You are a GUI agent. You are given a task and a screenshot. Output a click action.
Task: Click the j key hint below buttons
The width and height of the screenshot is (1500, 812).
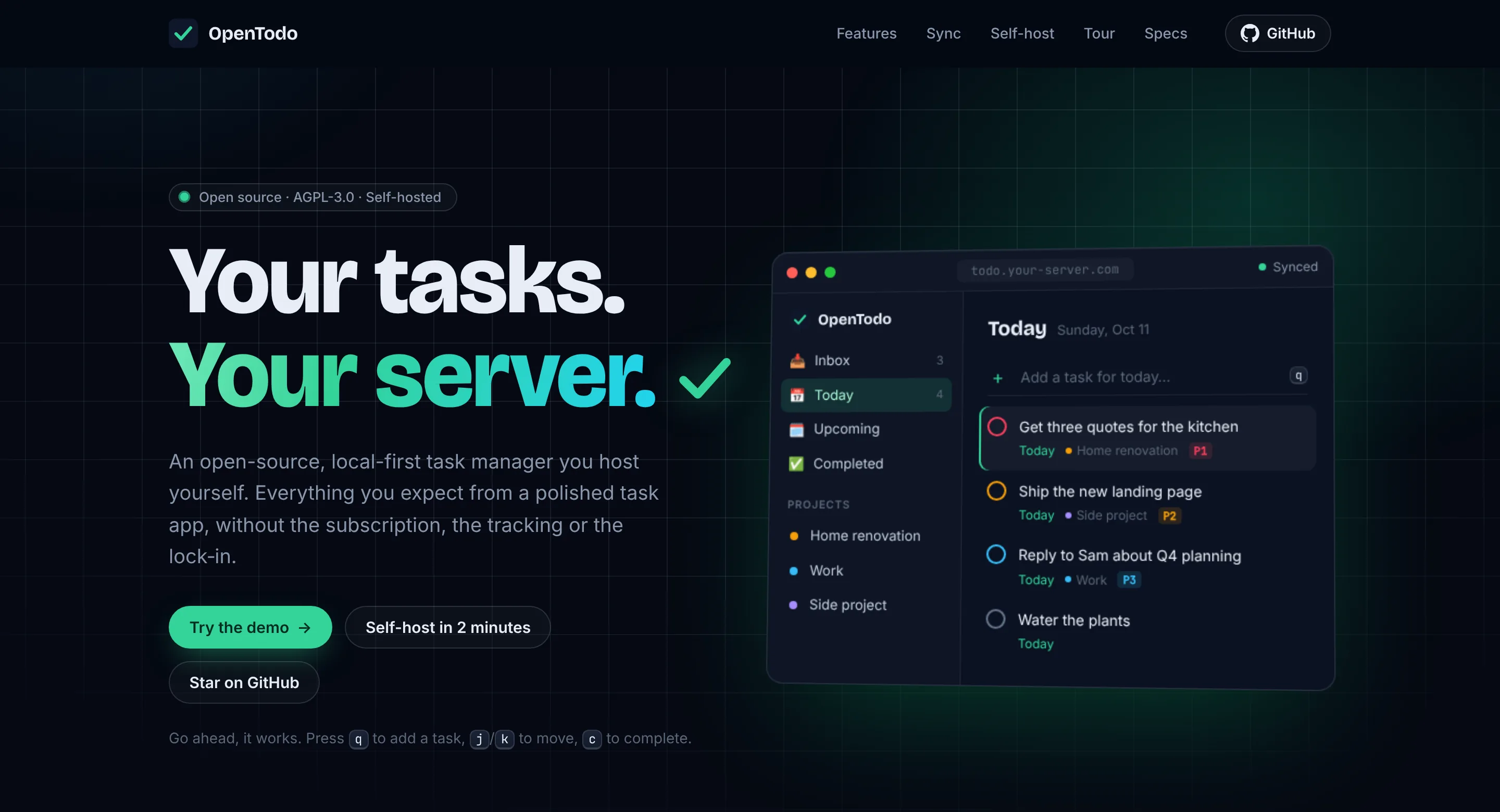coord(479,739)
